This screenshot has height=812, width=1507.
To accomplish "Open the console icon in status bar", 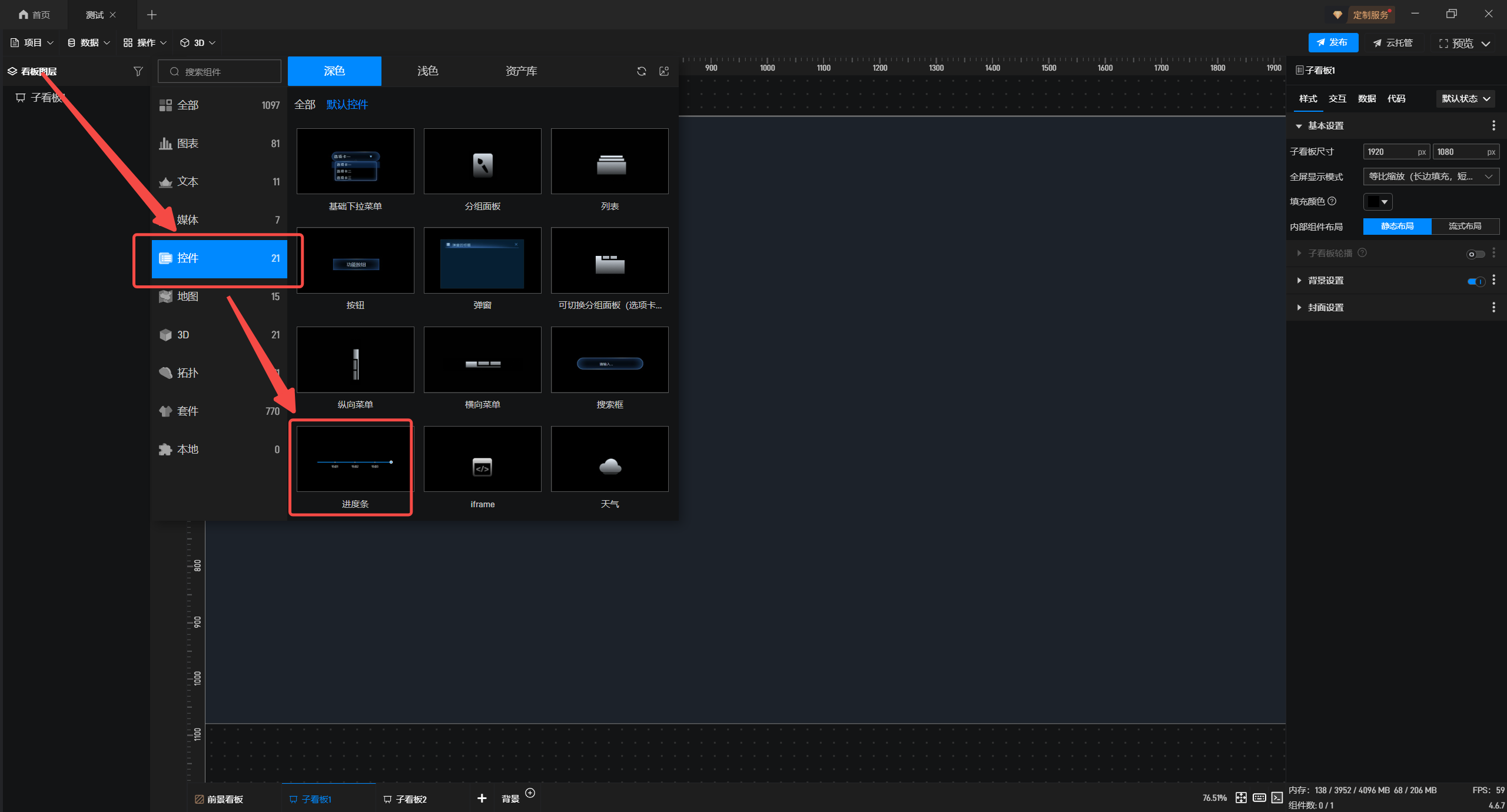I will click(1277, 797).
